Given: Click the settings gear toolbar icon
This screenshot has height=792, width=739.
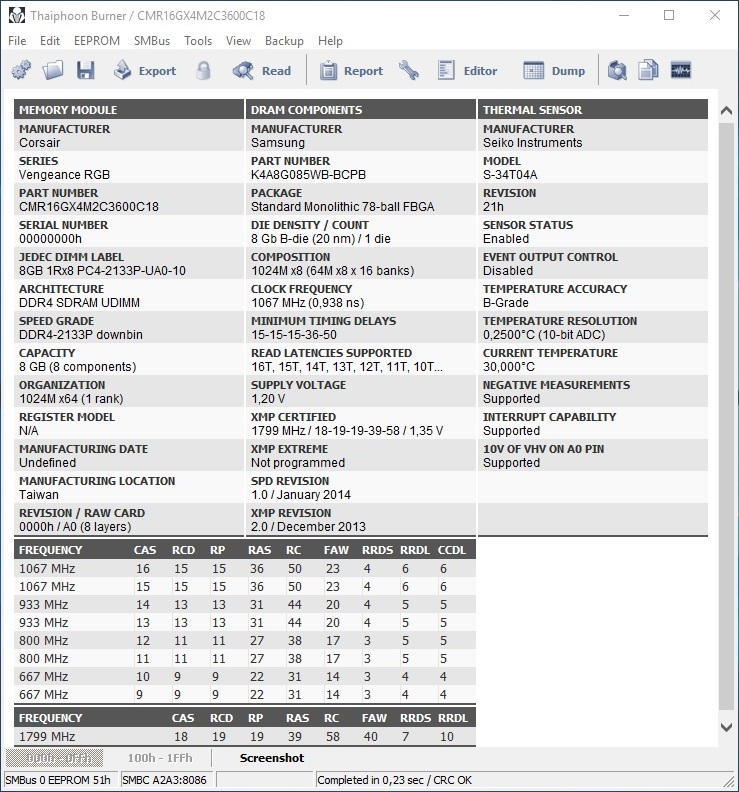Looking at the screenshot, I should [21, 70].
